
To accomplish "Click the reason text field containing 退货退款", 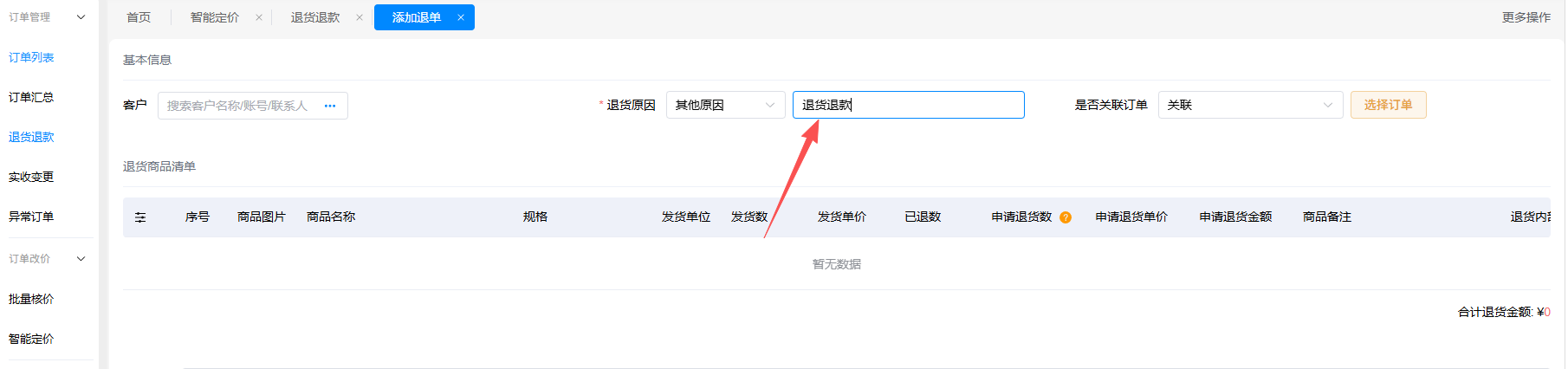I will (x=908, y=105).
